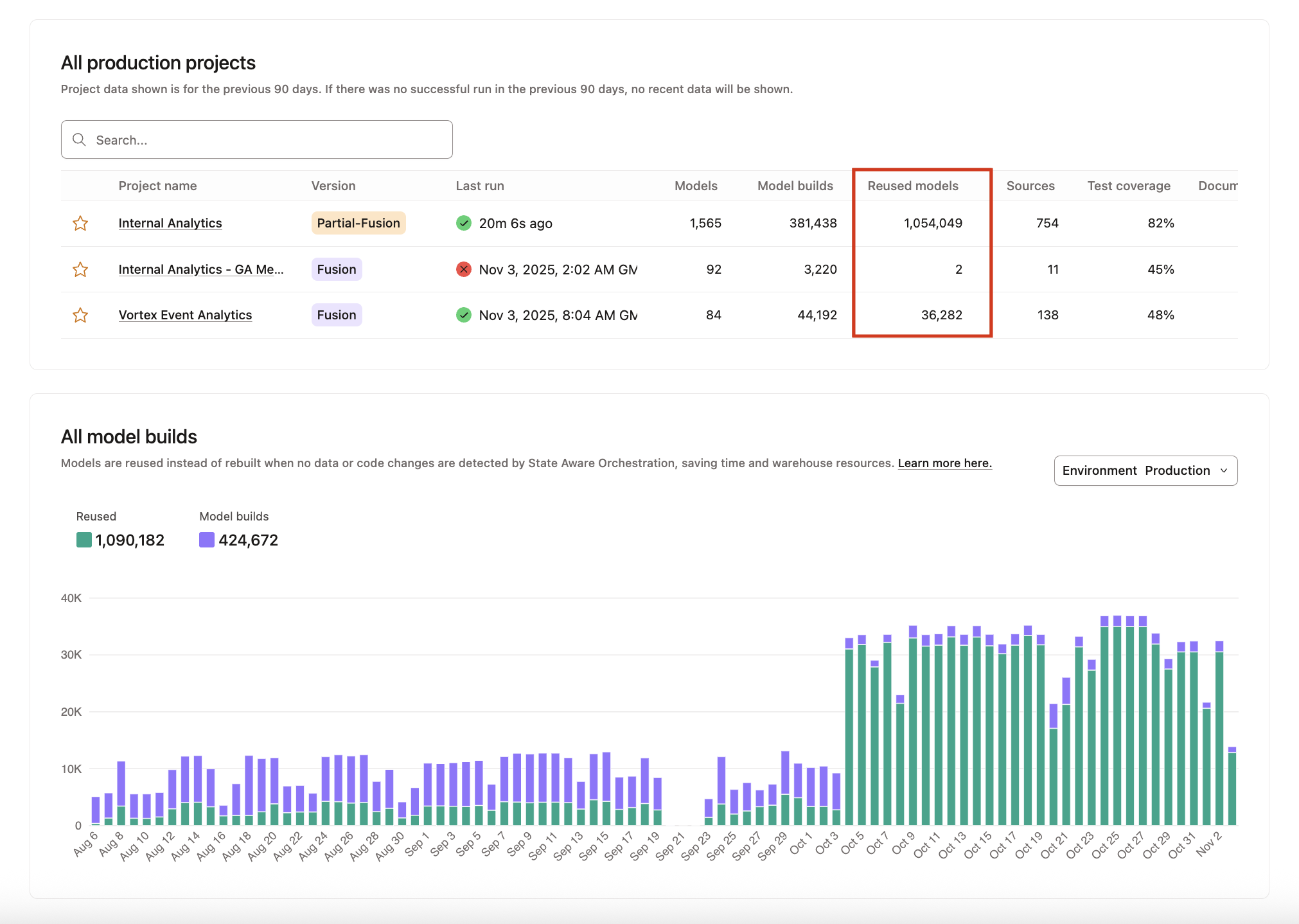This screenshot has width=1299, height=924.
Task: Star the Vortex Event Analytics project
Action: tap(80, 315)
